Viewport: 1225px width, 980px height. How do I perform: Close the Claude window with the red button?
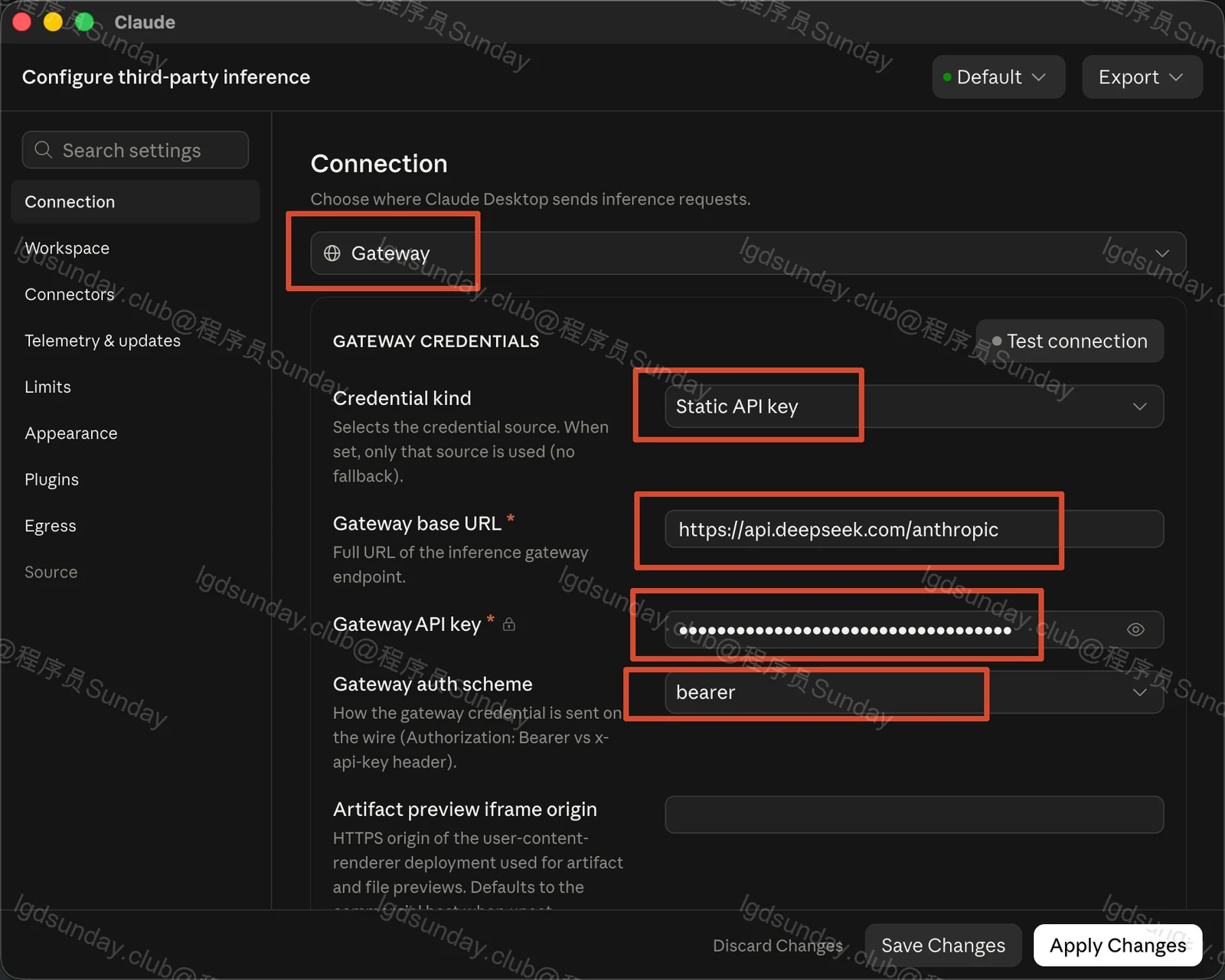pos(22,22)
